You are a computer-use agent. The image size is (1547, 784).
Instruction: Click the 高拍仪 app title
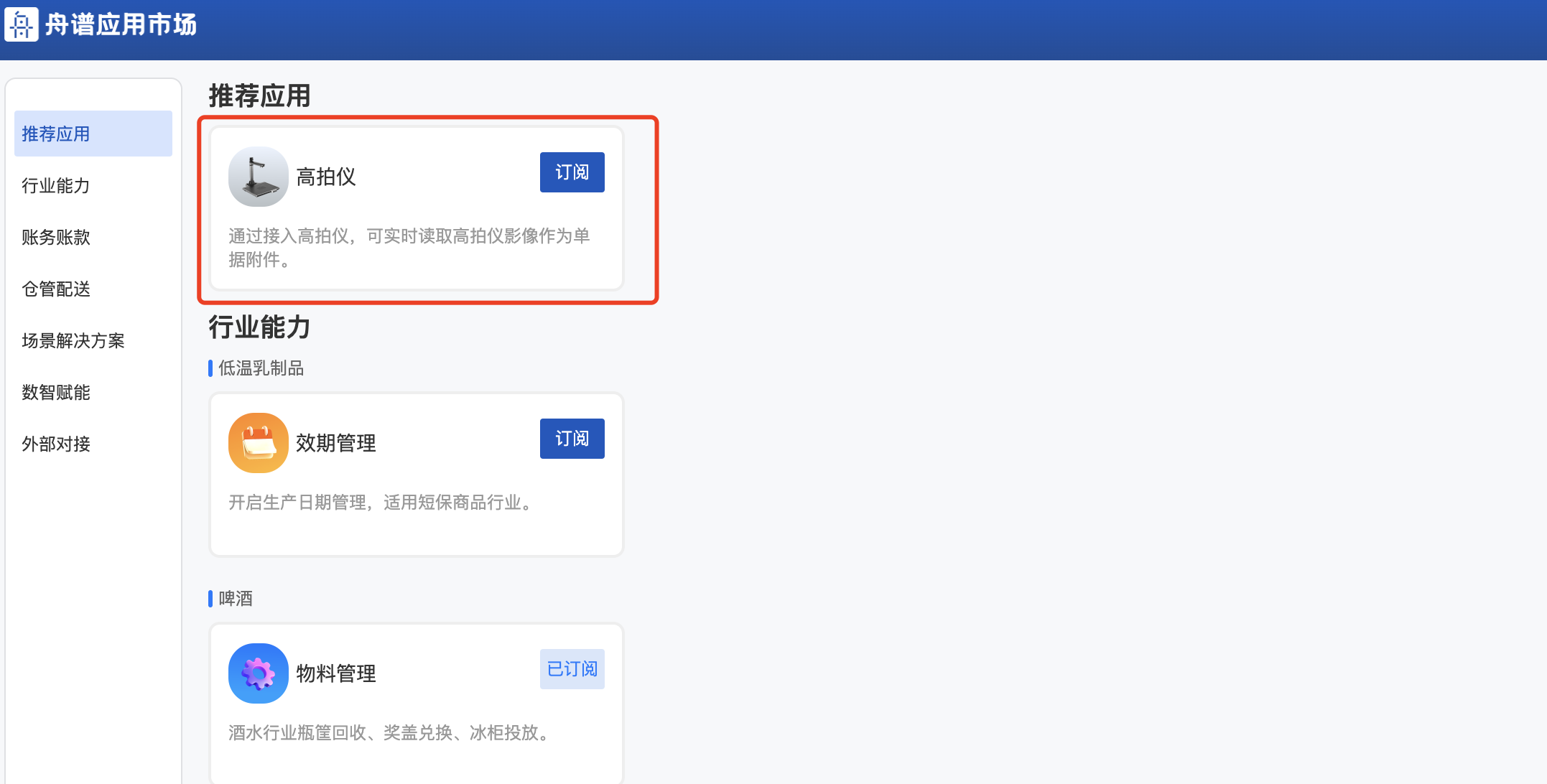point(326,177)
